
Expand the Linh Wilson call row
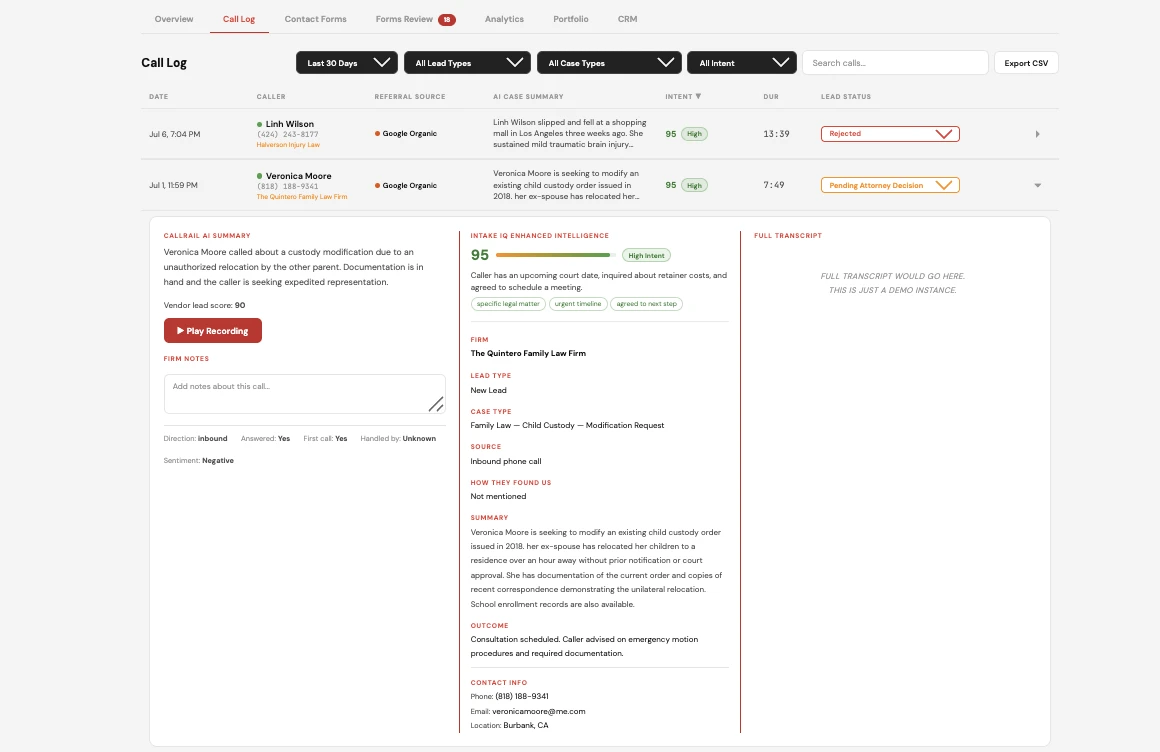[x=1037, y=134]
